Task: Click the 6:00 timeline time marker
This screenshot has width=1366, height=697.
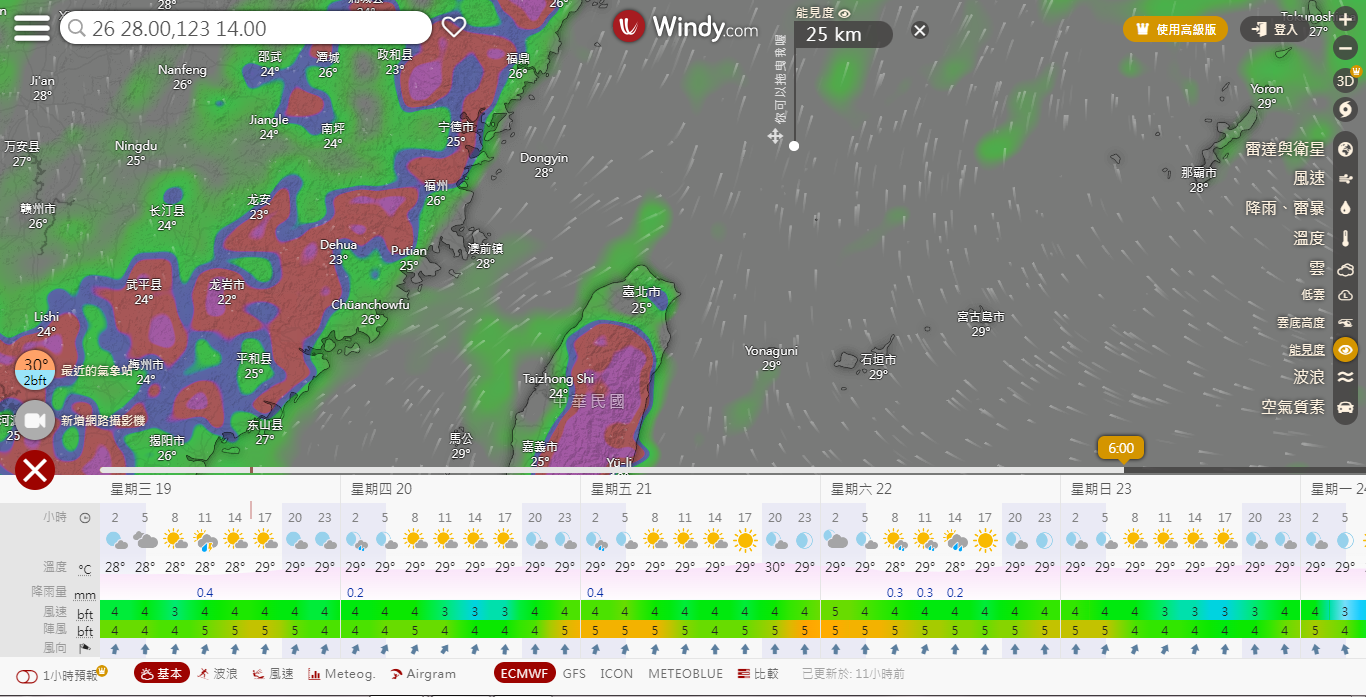Action: click(x=1121, y=448)
